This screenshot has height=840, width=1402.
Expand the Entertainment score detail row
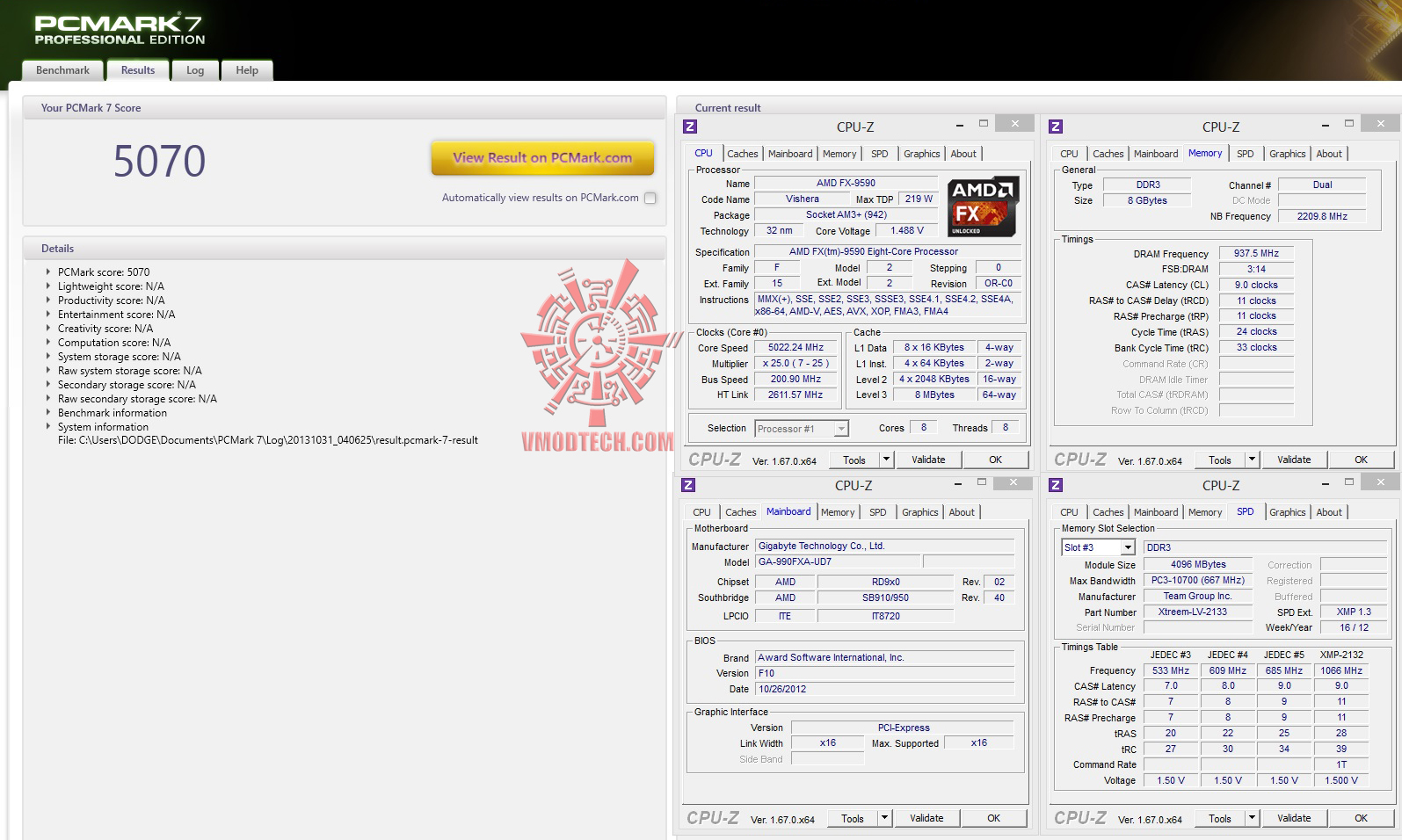[x=48, y=315]
